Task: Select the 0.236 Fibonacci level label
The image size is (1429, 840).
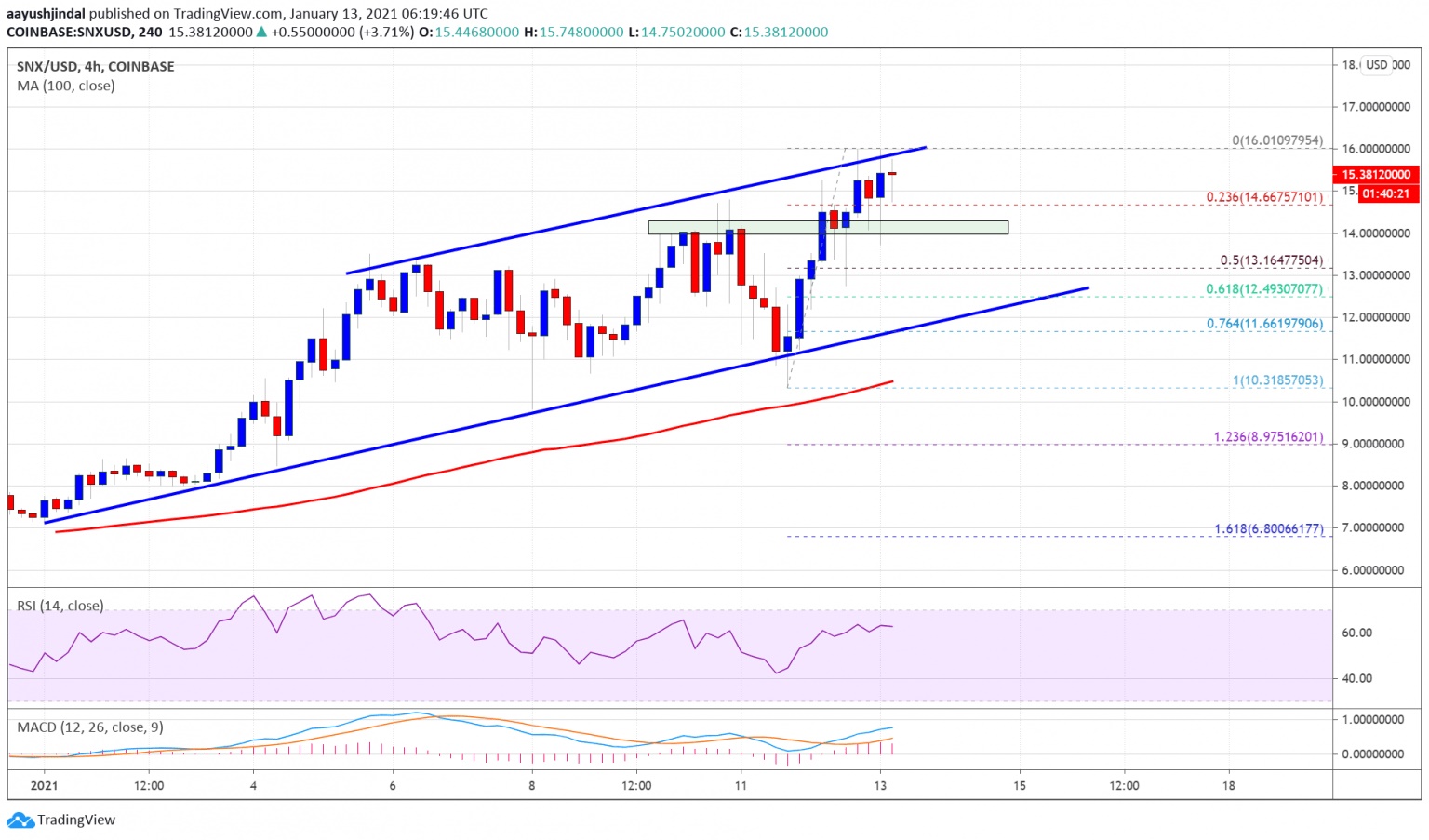Action: (x=1263, y=197)
